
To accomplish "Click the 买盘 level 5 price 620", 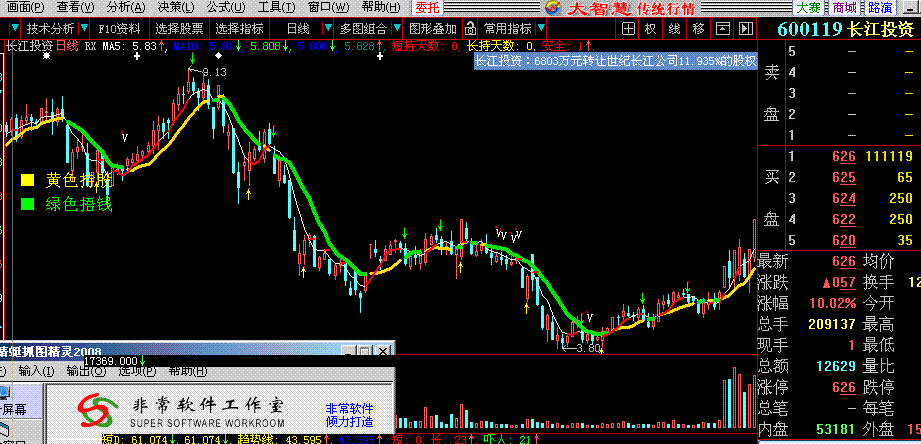I will 843,240.
